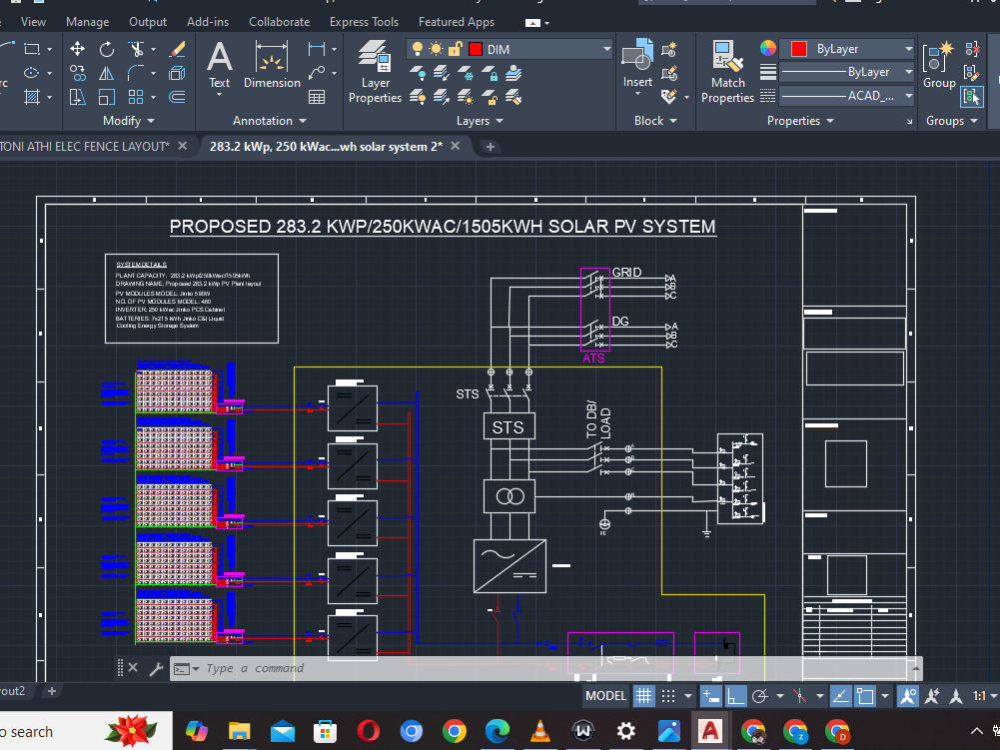Open the command line customization wrench
The height and width of the screenshot is (750, 1000).
click(x=156, y=668)
